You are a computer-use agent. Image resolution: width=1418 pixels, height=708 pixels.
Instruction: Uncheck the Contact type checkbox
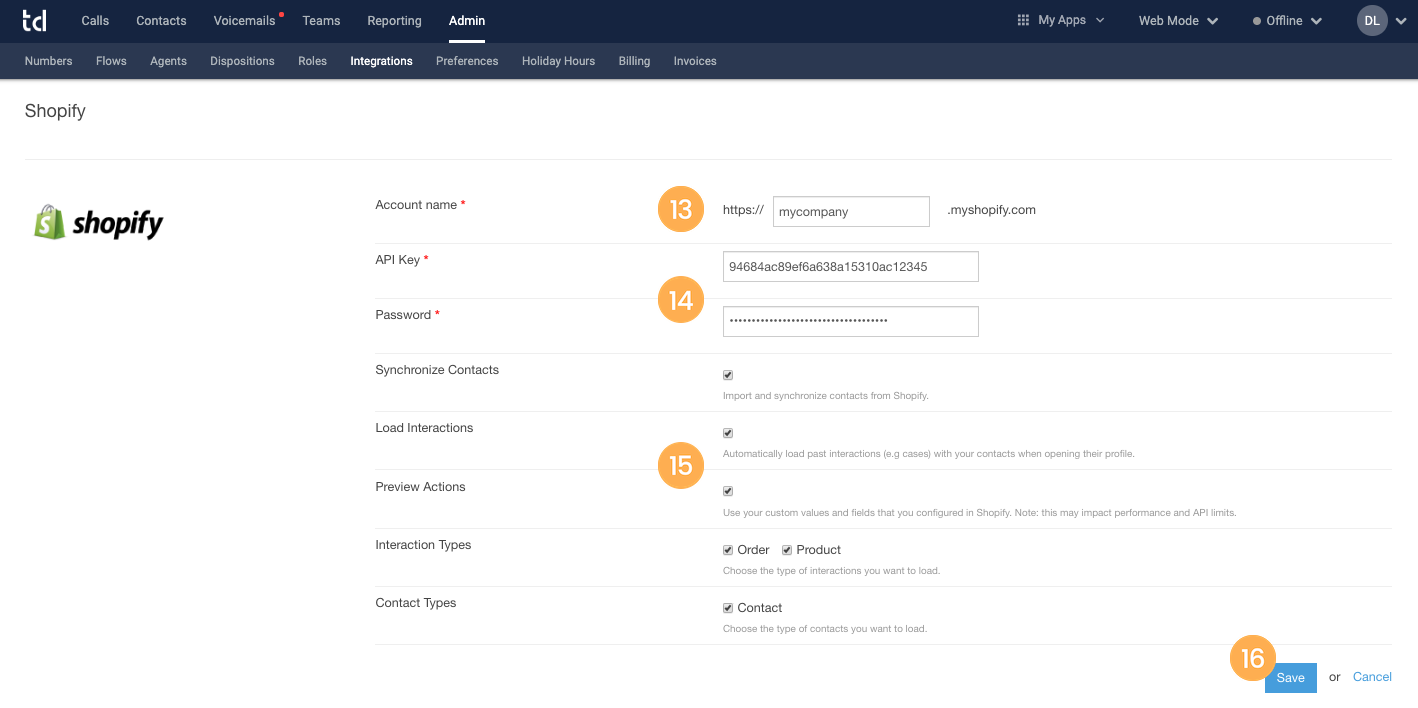(728, 607)
